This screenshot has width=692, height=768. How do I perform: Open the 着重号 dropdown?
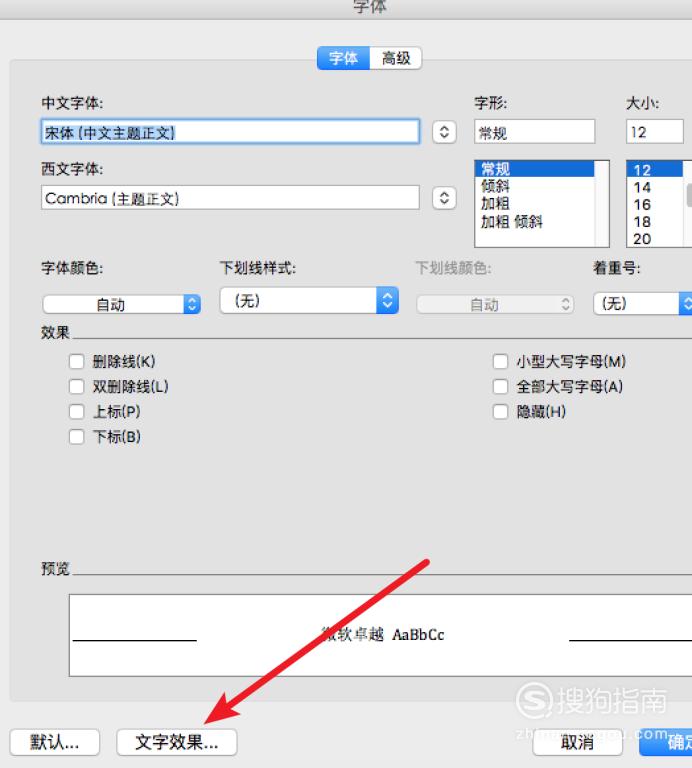click(x=643, y=303)
